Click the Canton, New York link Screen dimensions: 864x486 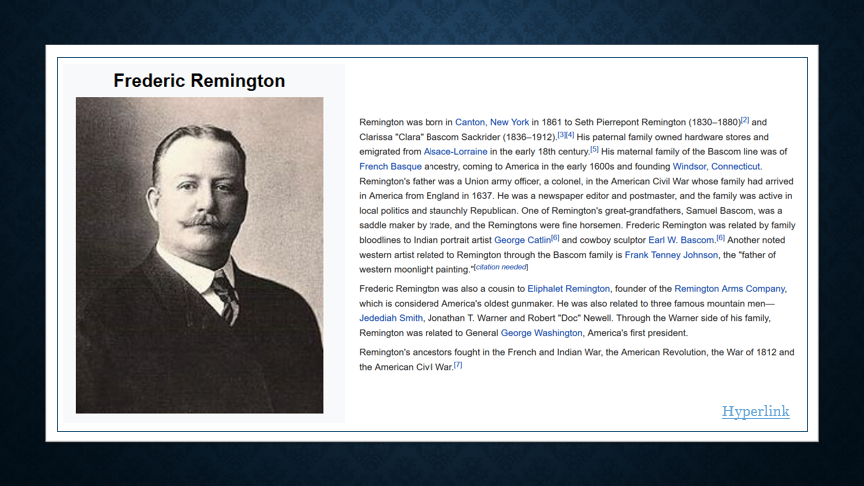point(492,122)
